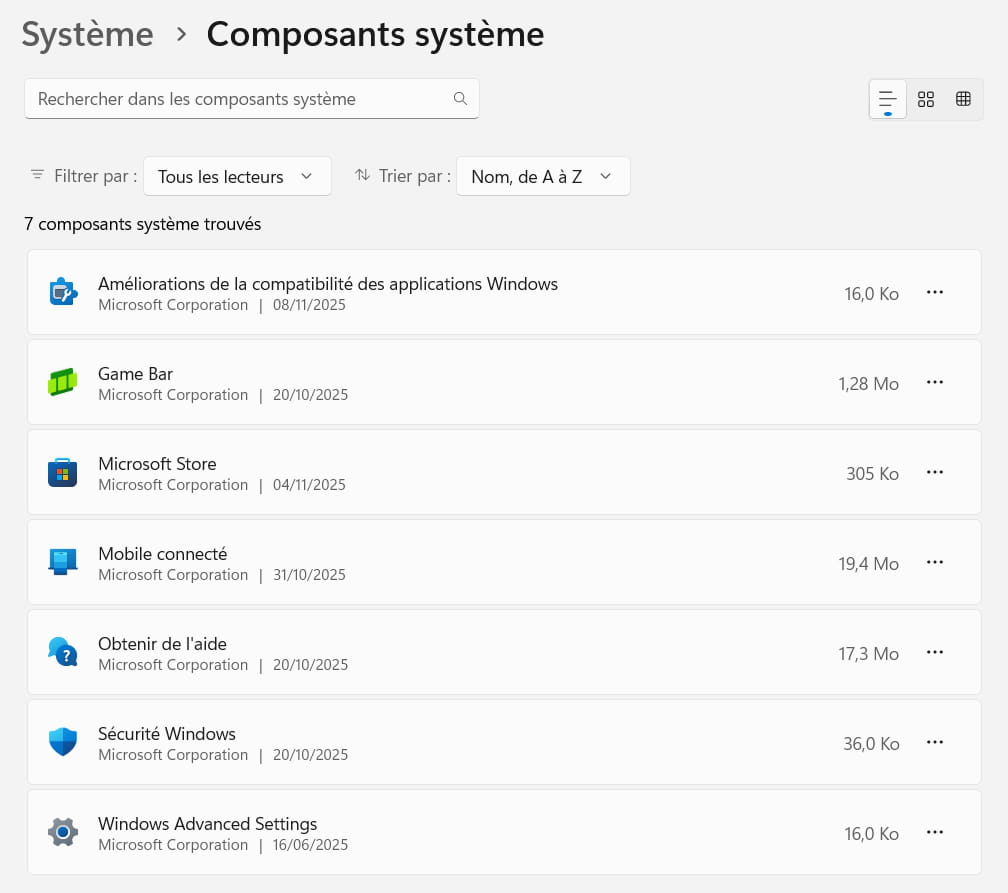Select the Windows Advanced Settings entry name
Viewport: 1008px width, 893px height.
pyautogui.click(x=207, y=824)
